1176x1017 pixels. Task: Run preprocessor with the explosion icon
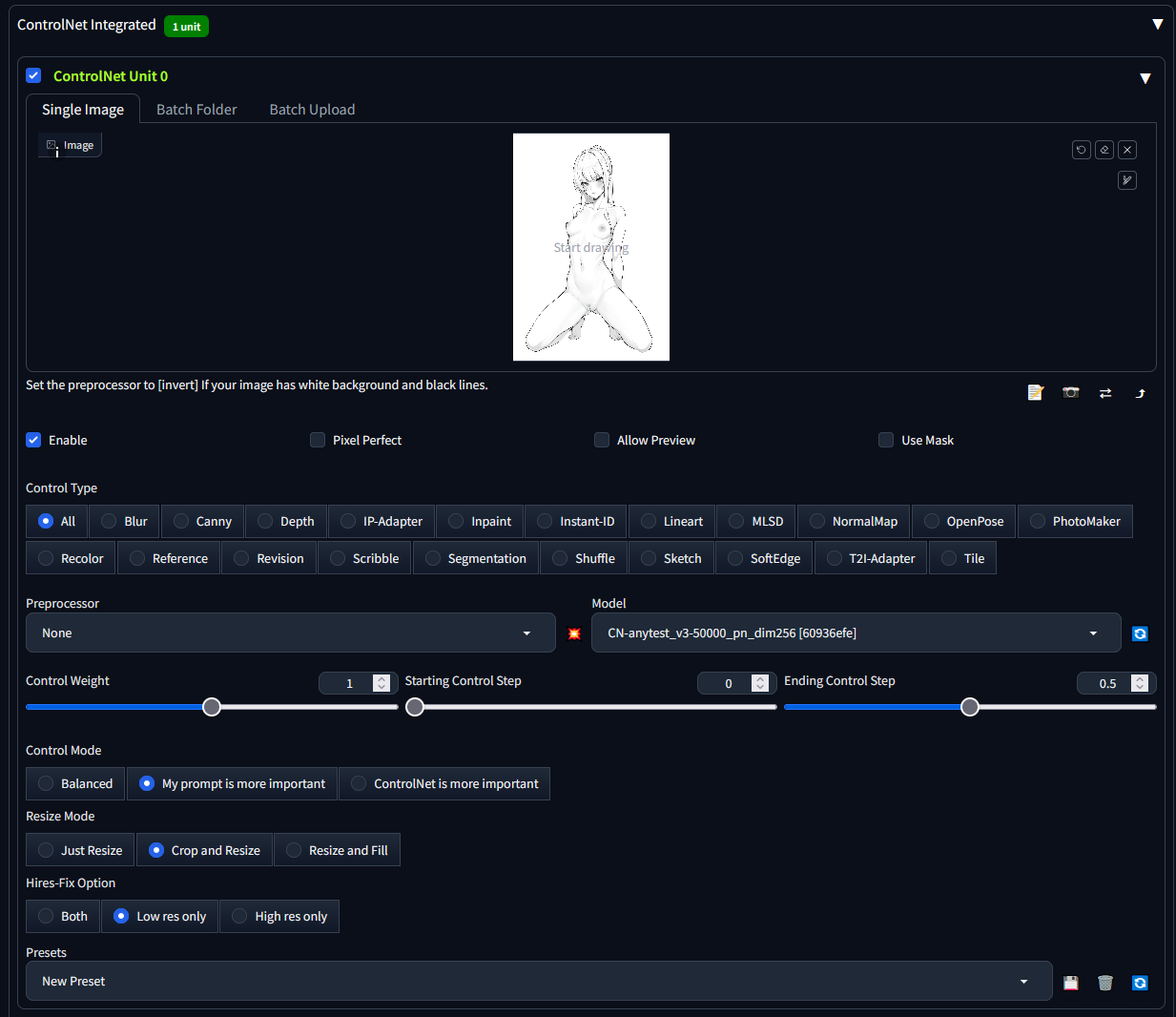click(574, 633)
